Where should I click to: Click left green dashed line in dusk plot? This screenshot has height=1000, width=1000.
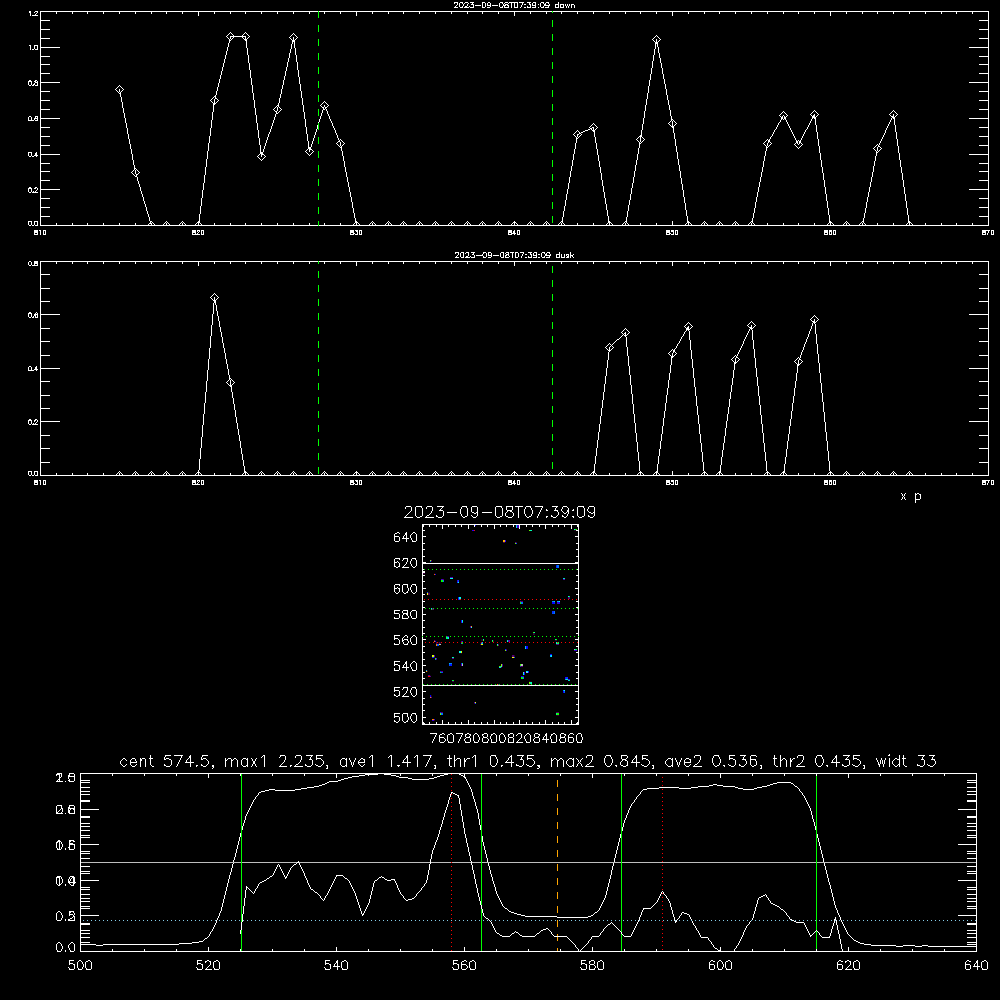click(318, 368)
